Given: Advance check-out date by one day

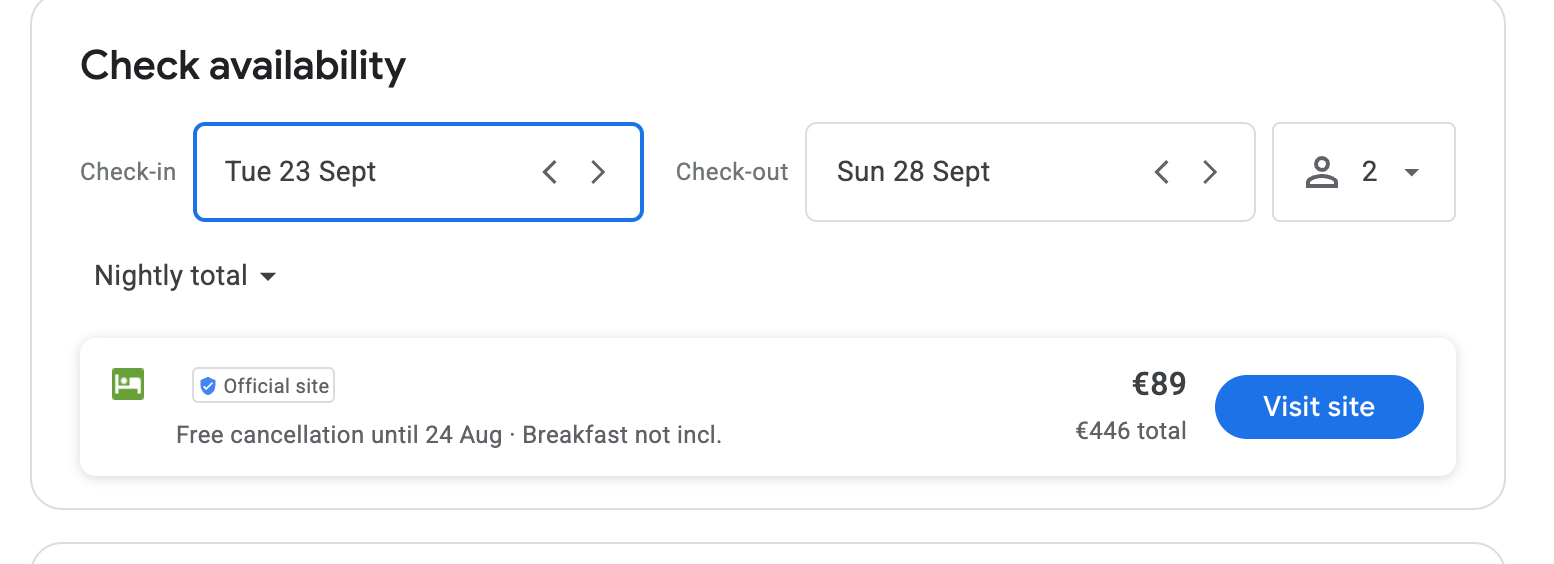Looking at the screenshot, I should [1210, 172].
